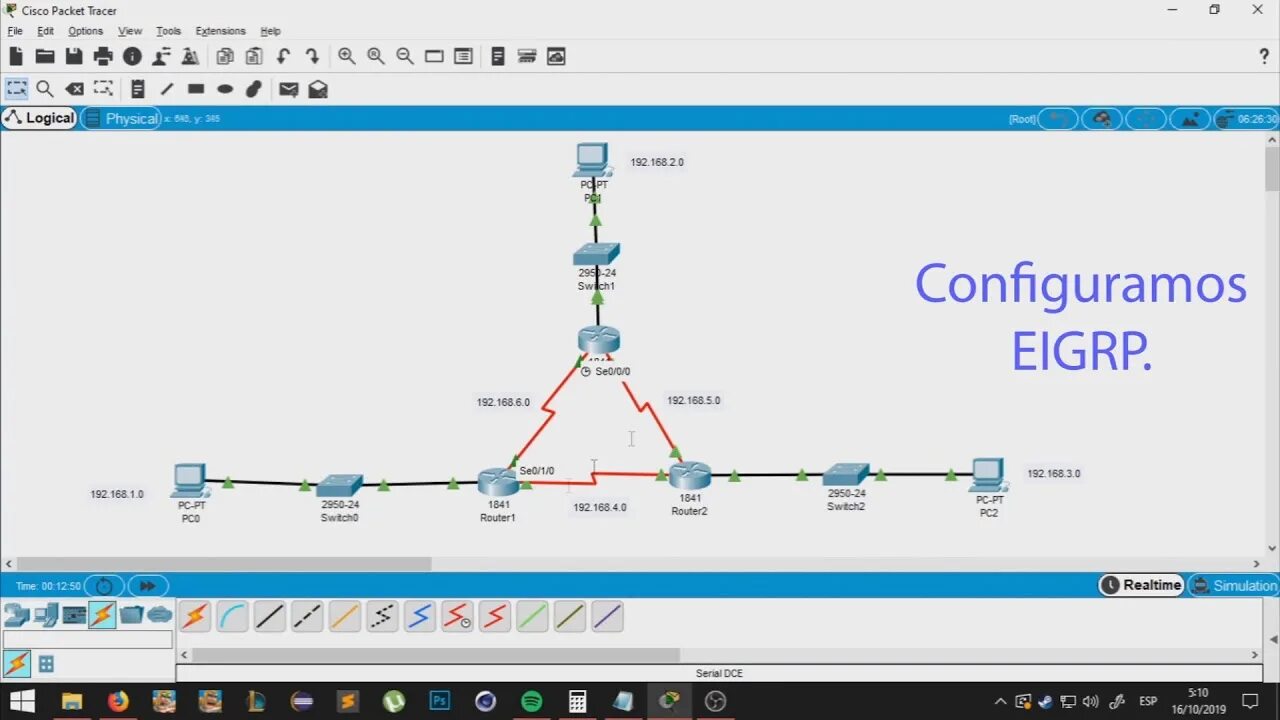Select the Draw Rectangle tool
1280x720 pixels.
(196, 89)
